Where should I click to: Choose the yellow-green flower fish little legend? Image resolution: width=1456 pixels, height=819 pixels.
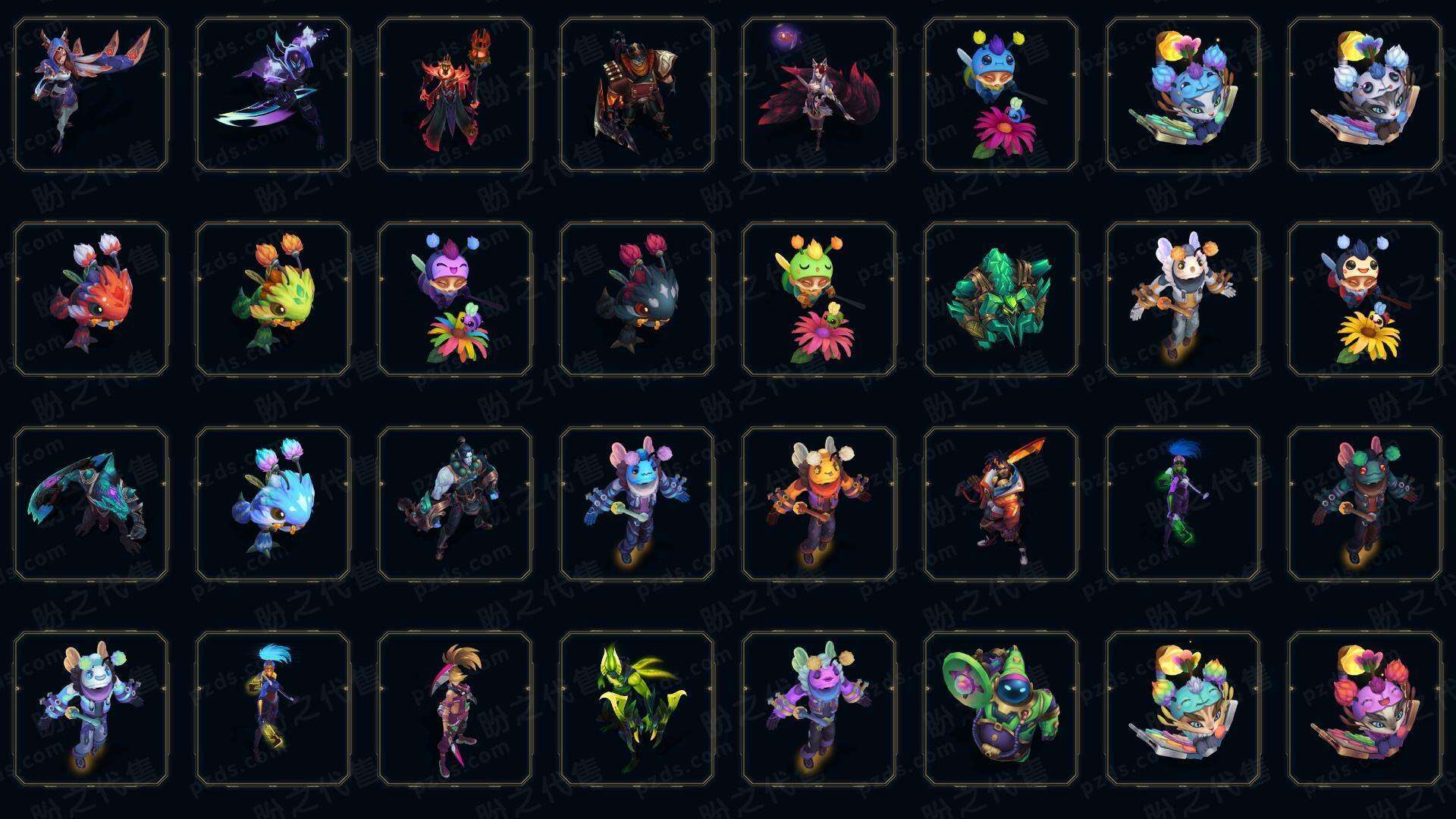coord(273,299)
